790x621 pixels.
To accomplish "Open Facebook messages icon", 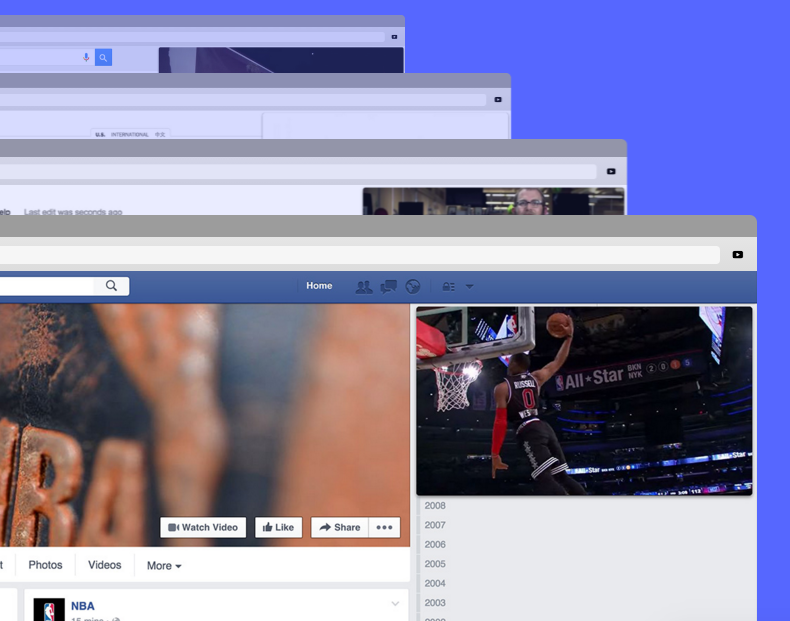I will tap(388, 287).
